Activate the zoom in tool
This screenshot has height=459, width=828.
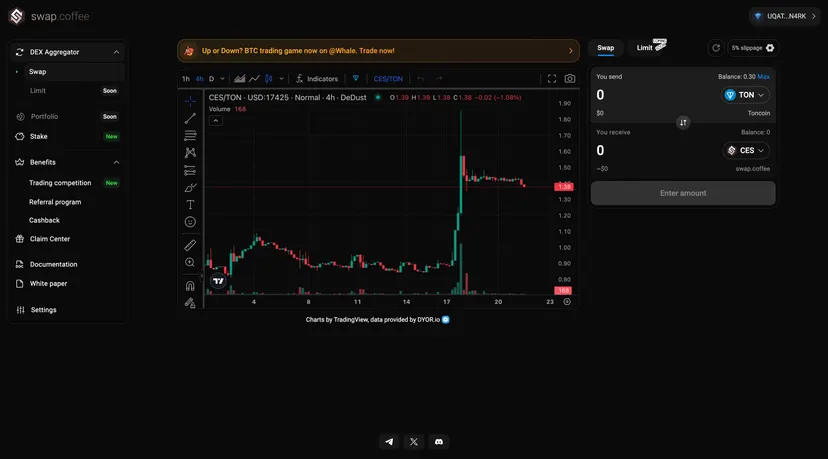click(190, 263)
